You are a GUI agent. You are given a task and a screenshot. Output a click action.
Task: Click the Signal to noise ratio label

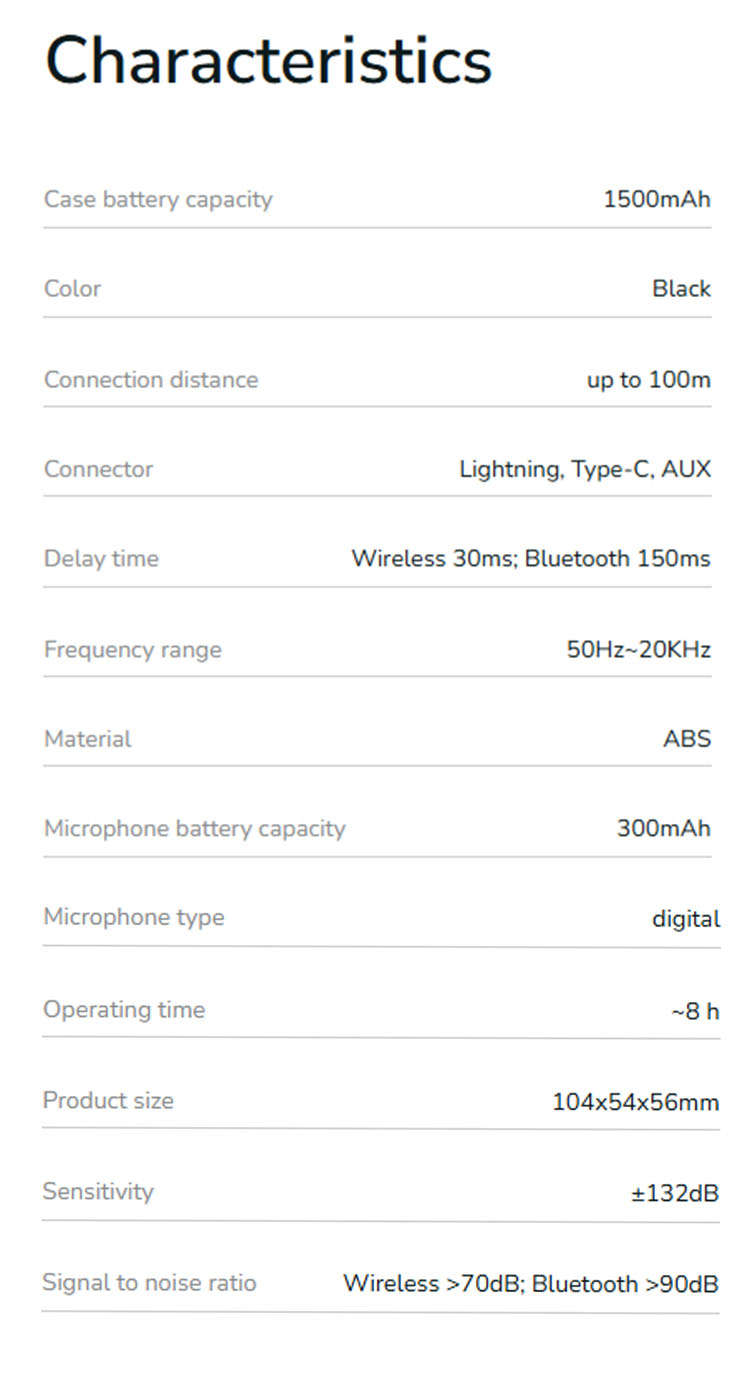pos(149,1283)
